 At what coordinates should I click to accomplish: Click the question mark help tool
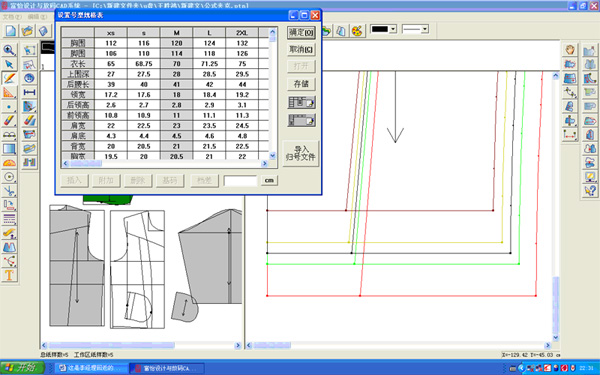pyautogui.click(x=590, y=191)
